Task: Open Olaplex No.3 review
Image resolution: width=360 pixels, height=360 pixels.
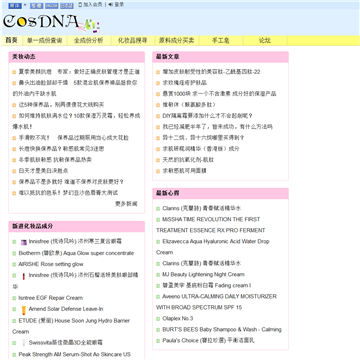Action: click(178, 318)
